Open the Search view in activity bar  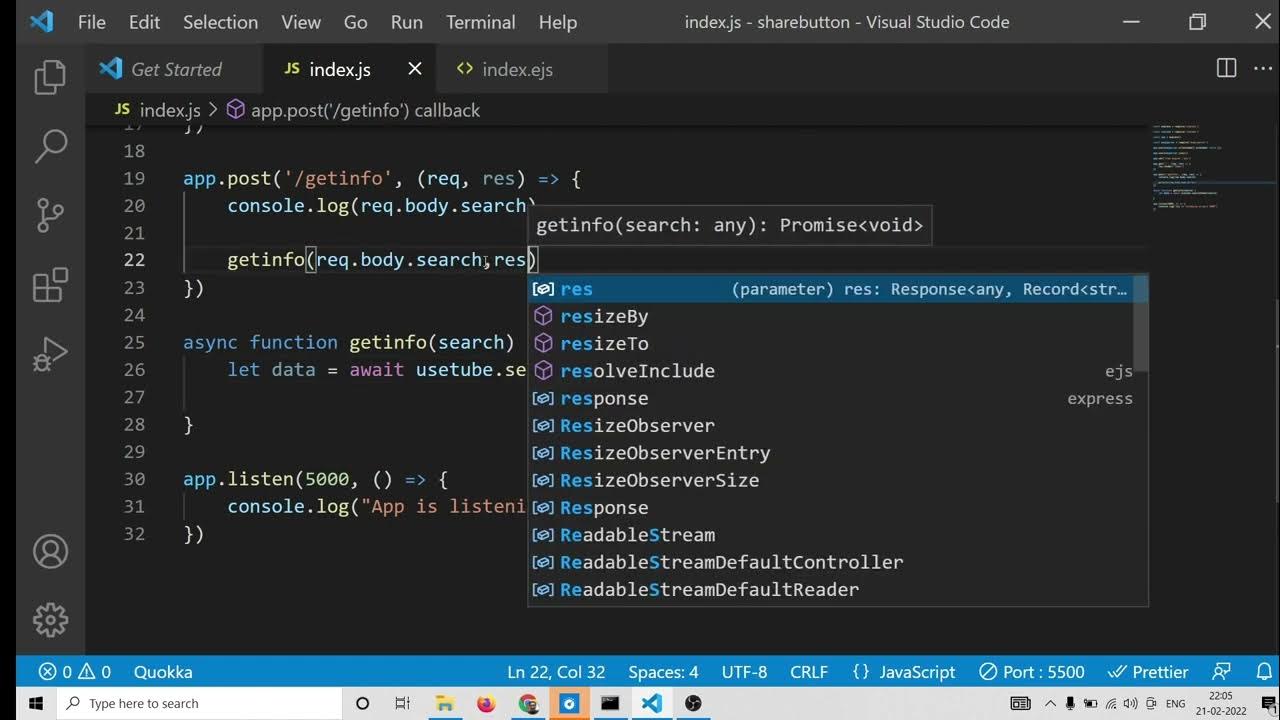click(x=49, y=146)
